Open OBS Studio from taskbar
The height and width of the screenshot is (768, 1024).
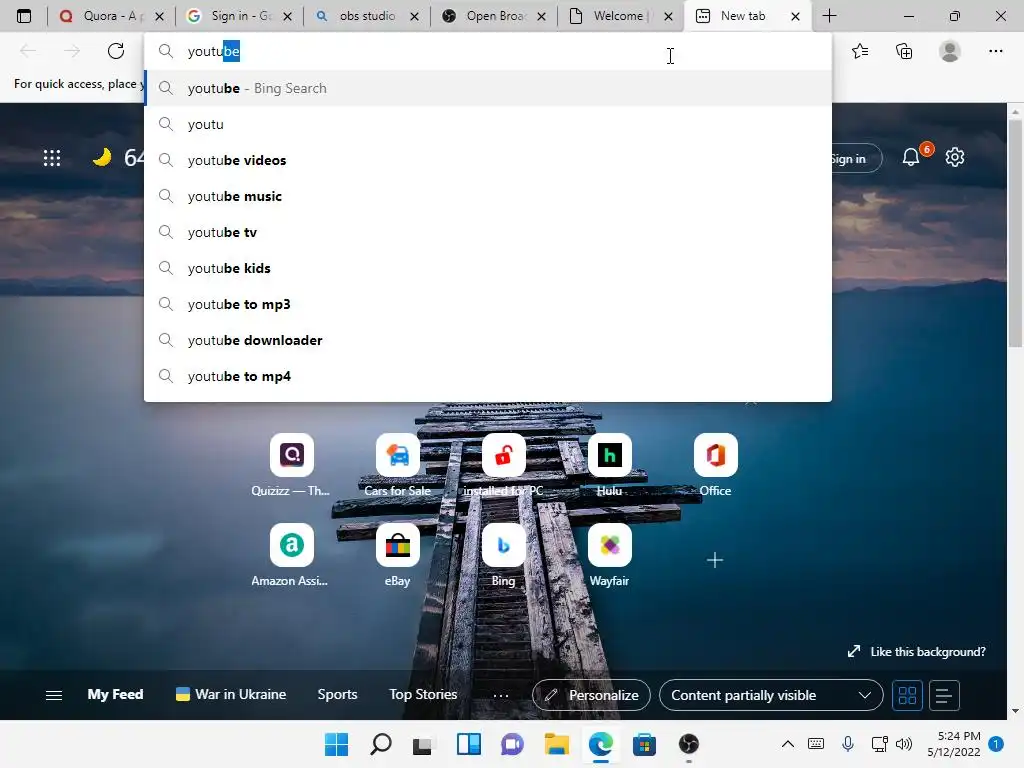tap(688, 744)
